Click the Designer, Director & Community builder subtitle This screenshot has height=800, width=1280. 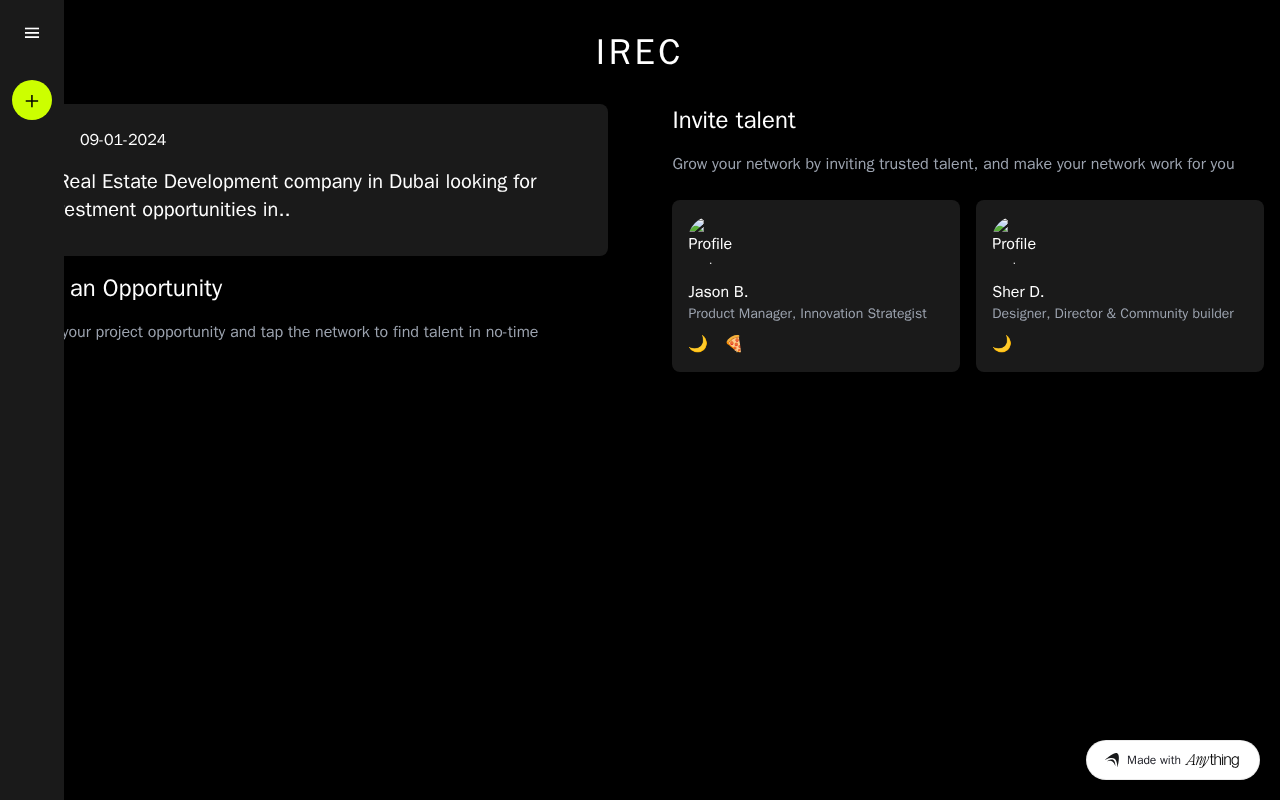[x=1113, y=314]
